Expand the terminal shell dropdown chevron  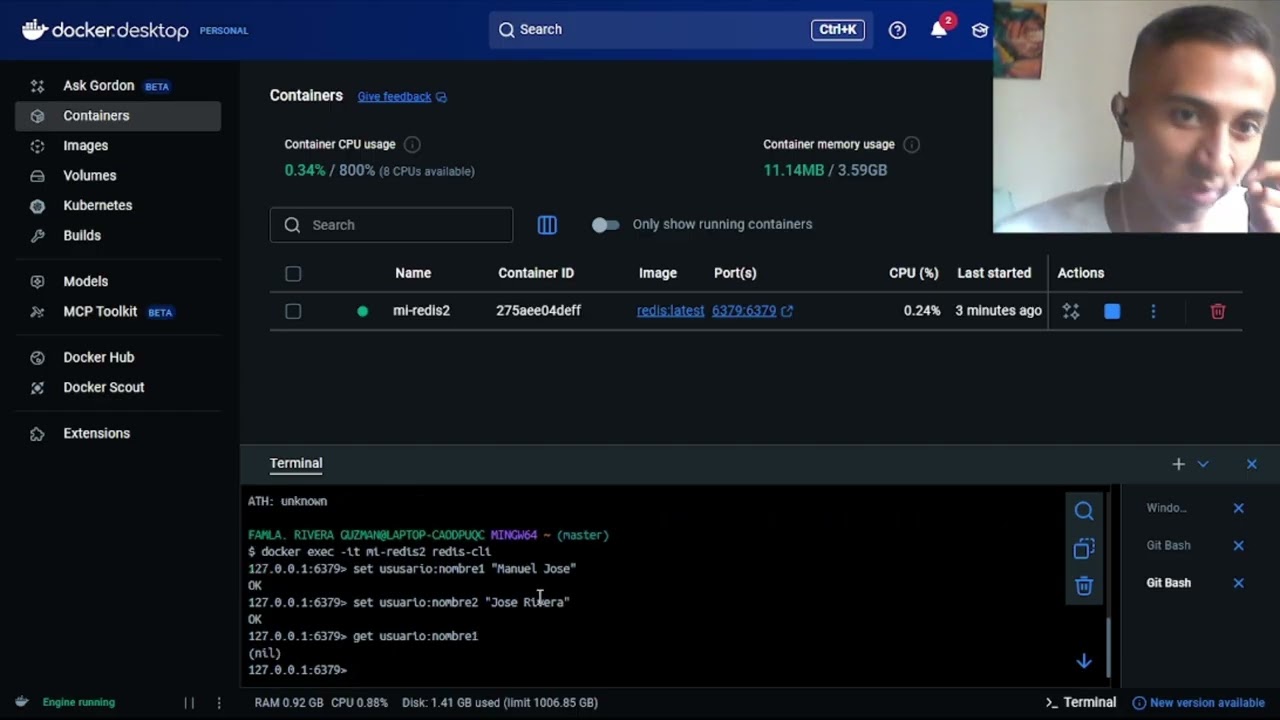(1203, 464)
